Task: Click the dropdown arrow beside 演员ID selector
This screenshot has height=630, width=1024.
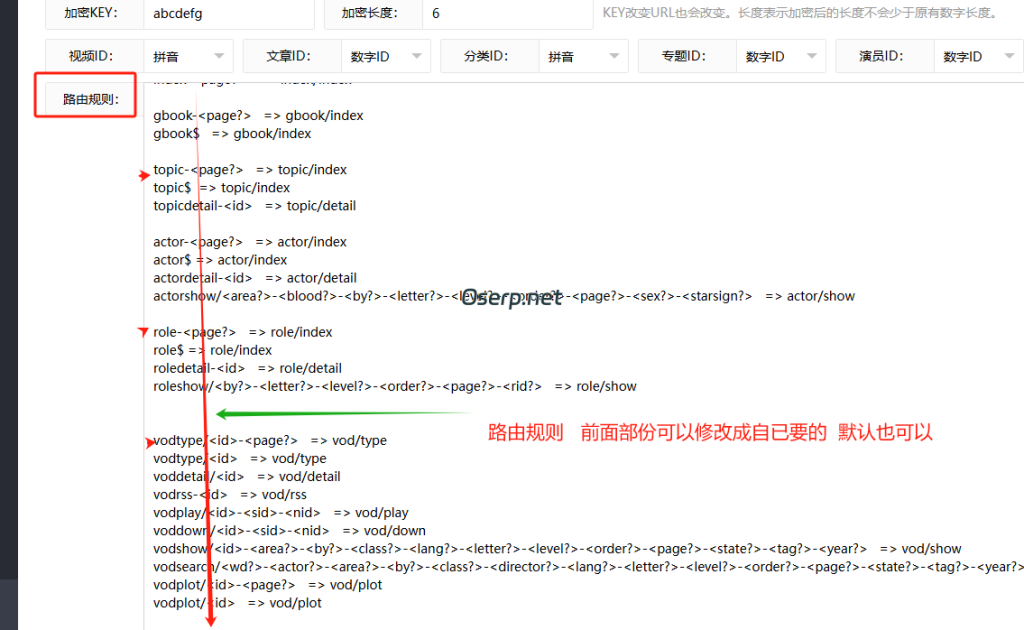Action: (x=1008, y=56)
